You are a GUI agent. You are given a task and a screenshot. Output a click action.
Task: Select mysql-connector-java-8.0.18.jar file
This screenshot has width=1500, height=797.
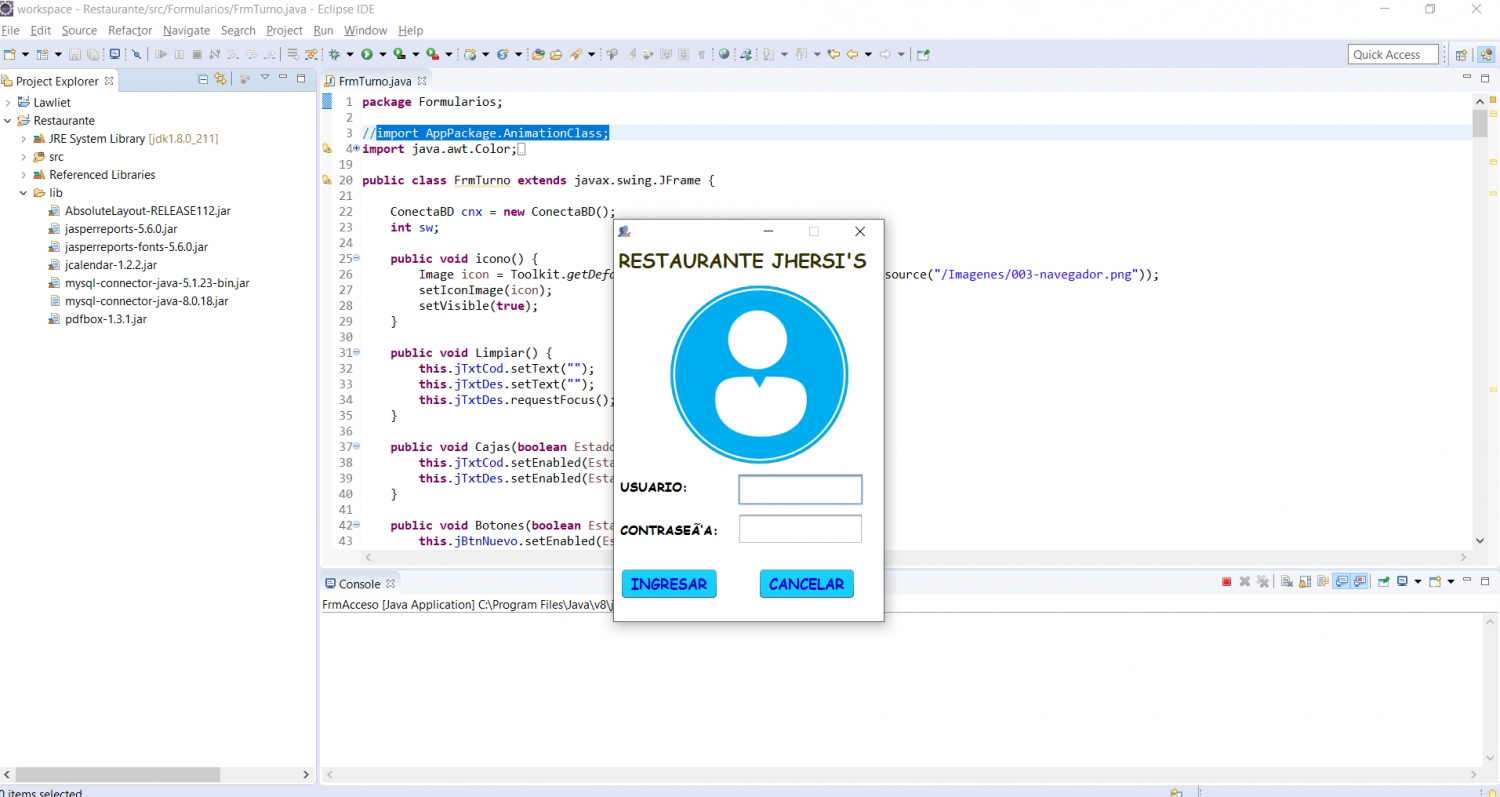(x=146, y=301)
